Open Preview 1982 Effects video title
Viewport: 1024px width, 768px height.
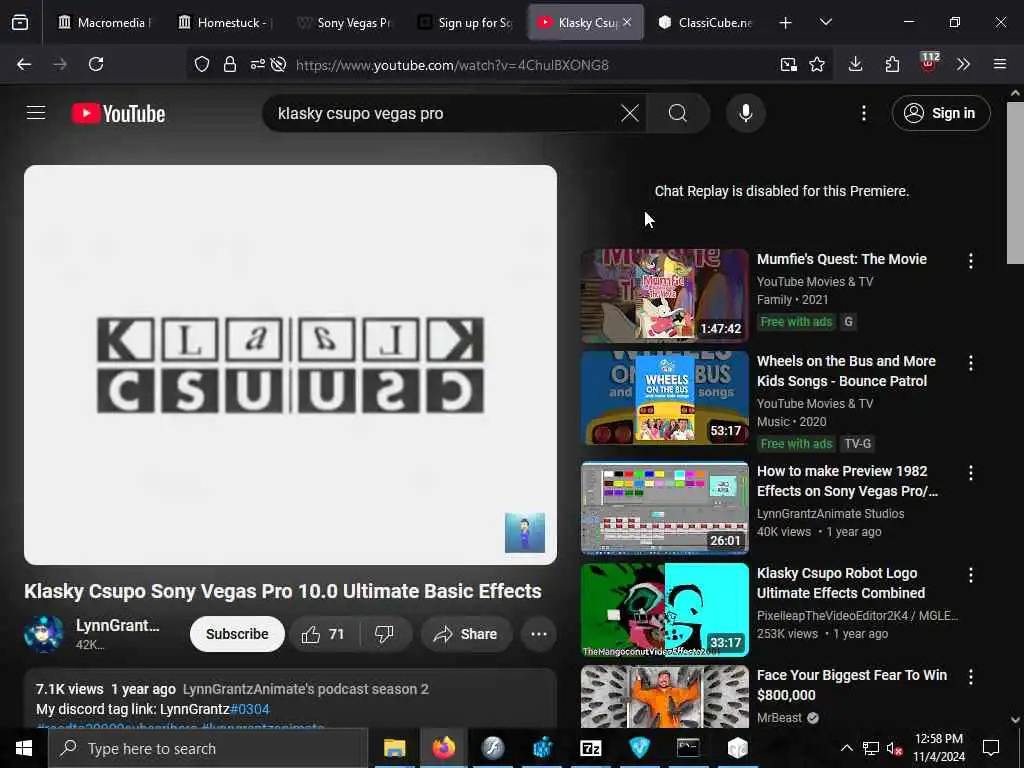coord(847,481)
